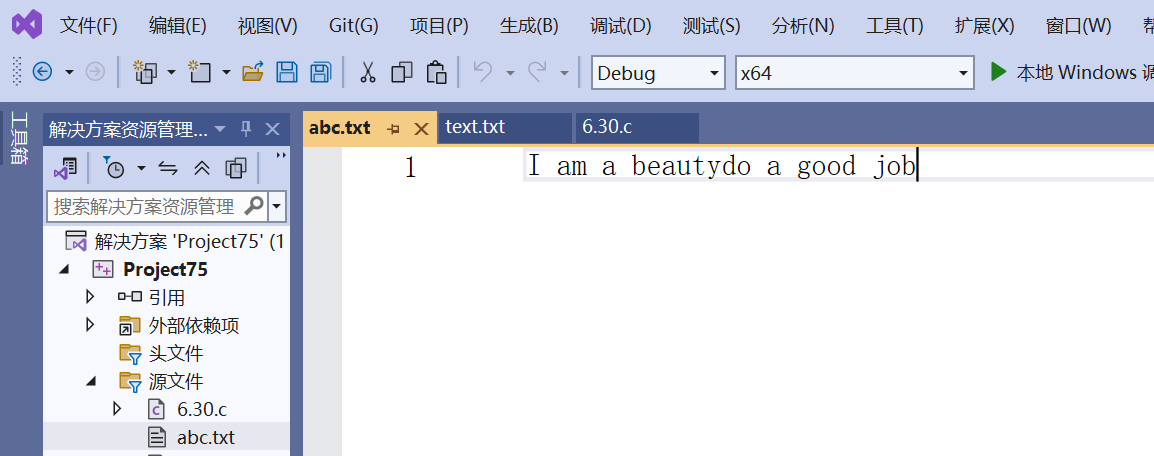Open the 调试(D) menu

(x=620, y=26)
